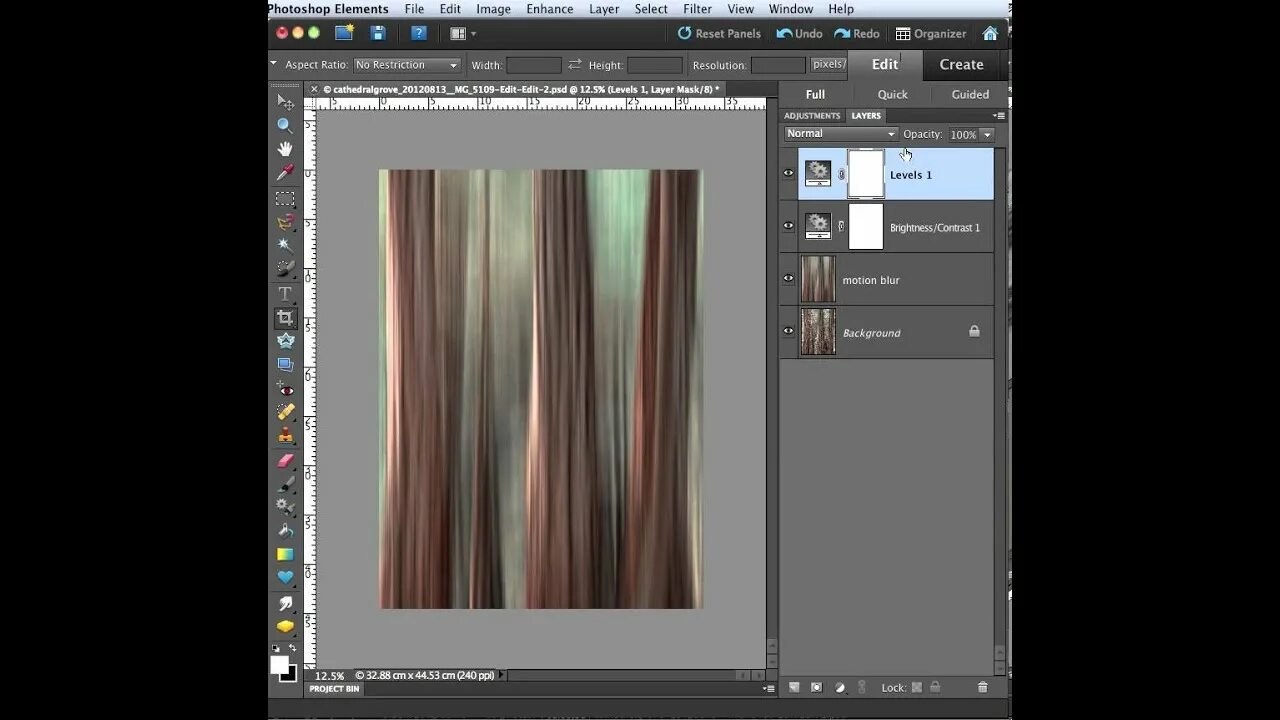The height and width of the screenshot is (720, 1280).
Task: Expand the Opacity slider dropdown
Action: (x=987, y=135)
